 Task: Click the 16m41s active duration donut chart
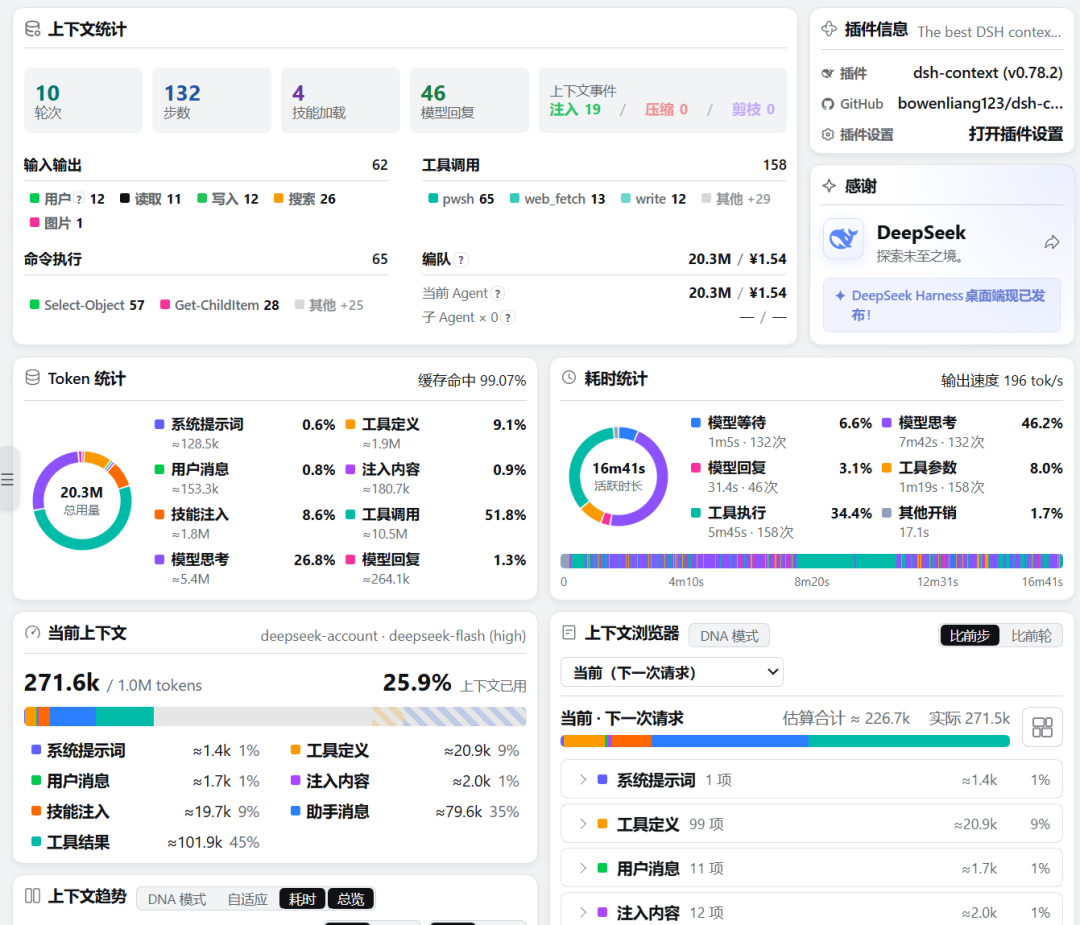point(619,476)
